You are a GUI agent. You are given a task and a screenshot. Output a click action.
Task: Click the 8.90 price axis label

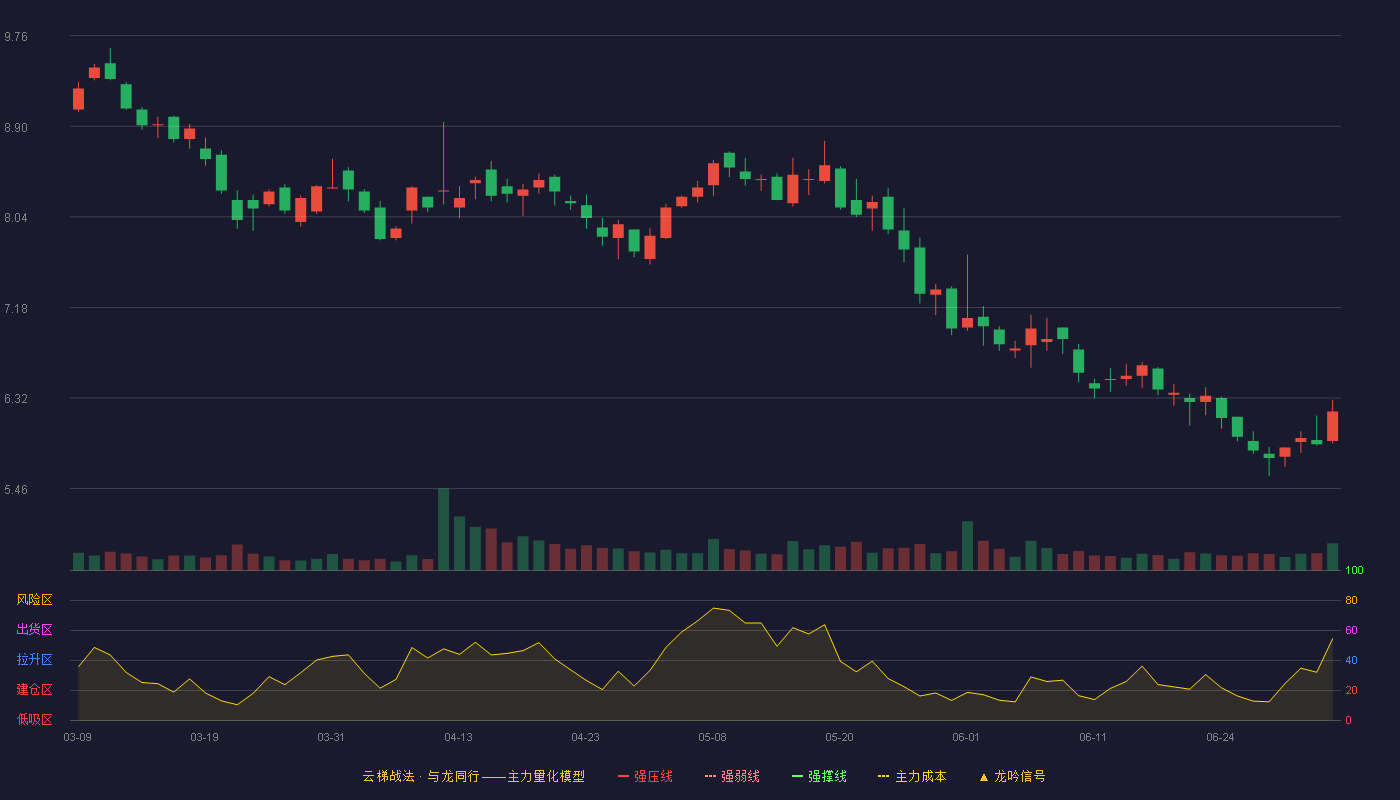16,127
